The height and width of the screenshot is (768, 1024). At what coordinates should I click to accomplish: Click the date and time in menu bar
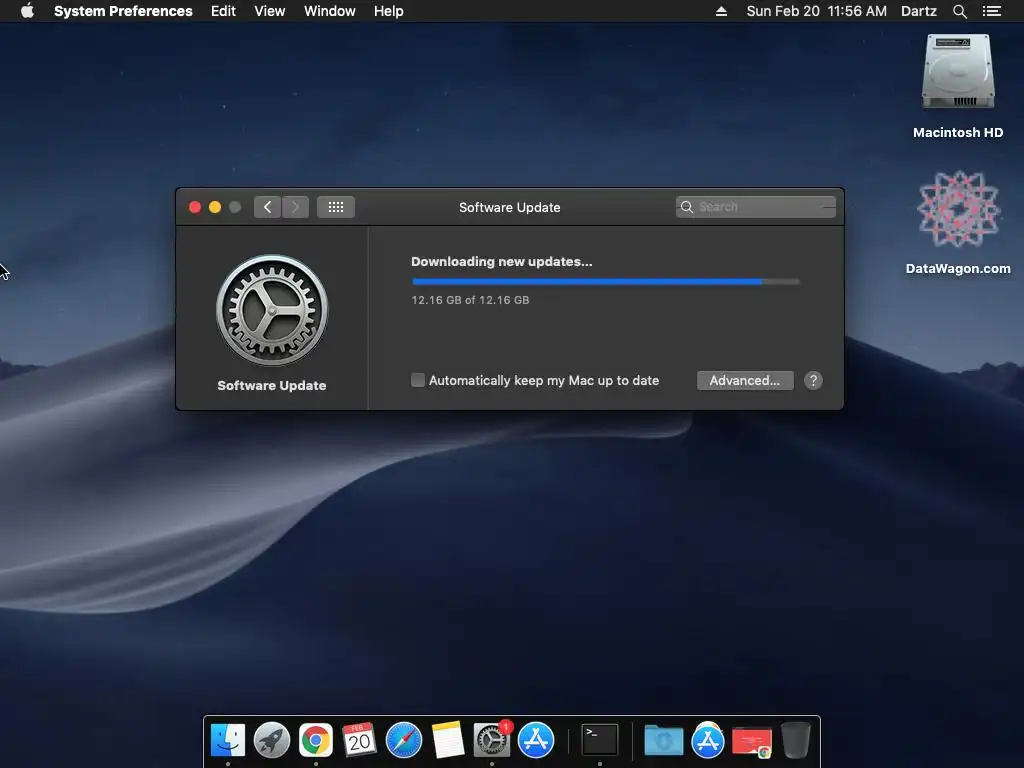coord(816,11)
